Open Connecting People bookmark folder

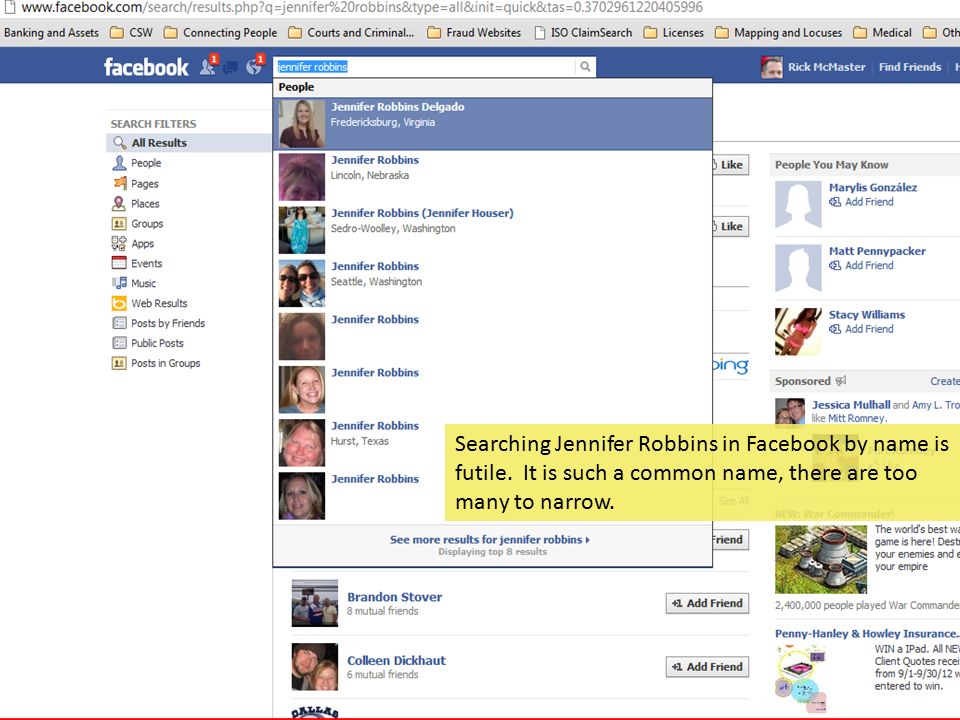(220, 32)
